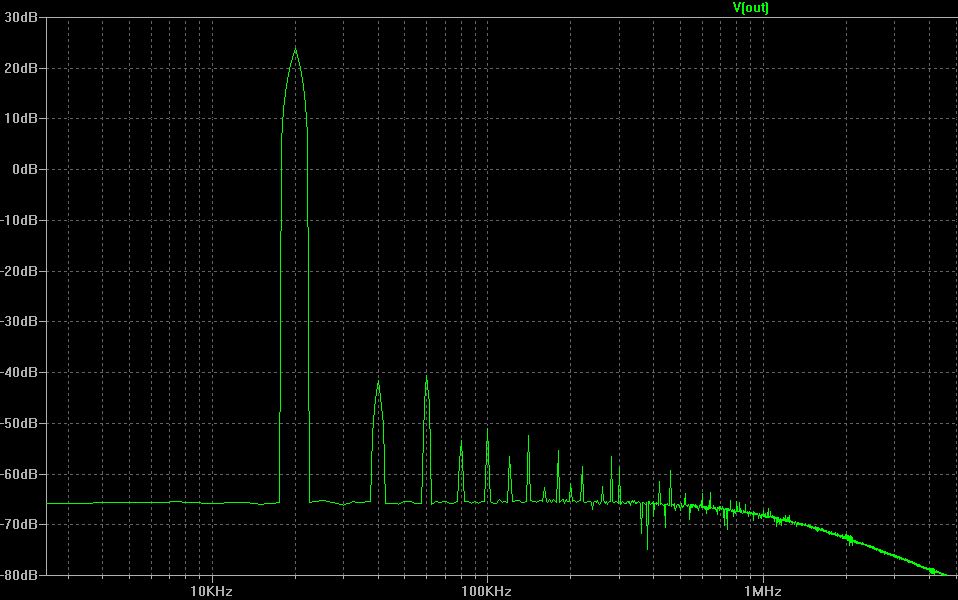958x600 pixels.
Task: Click the -10dB axis label
Action: click(x=19, y=220)
